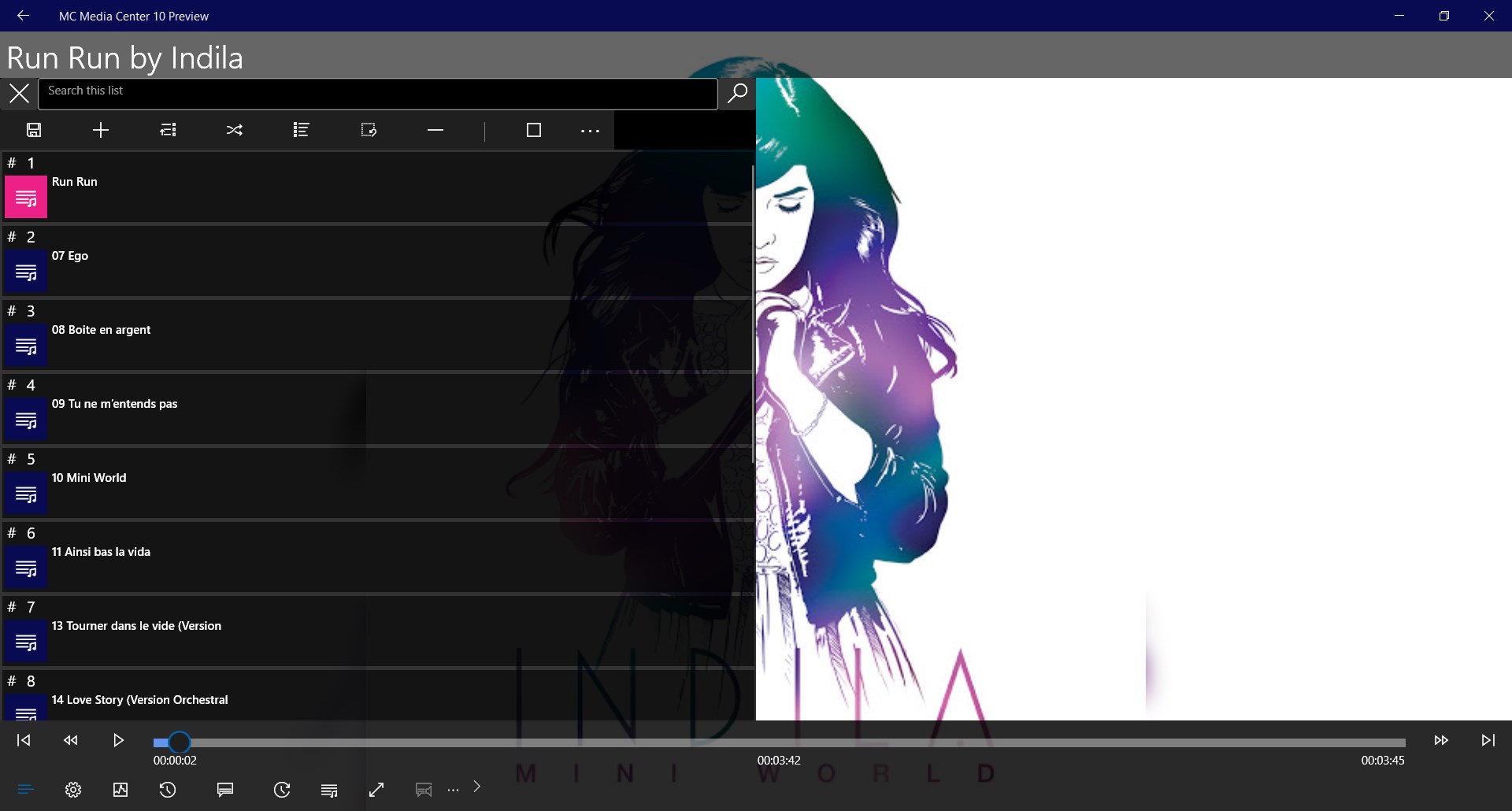
Task: Play the current track
Action: pyautogui.click(x=118, y=740)
